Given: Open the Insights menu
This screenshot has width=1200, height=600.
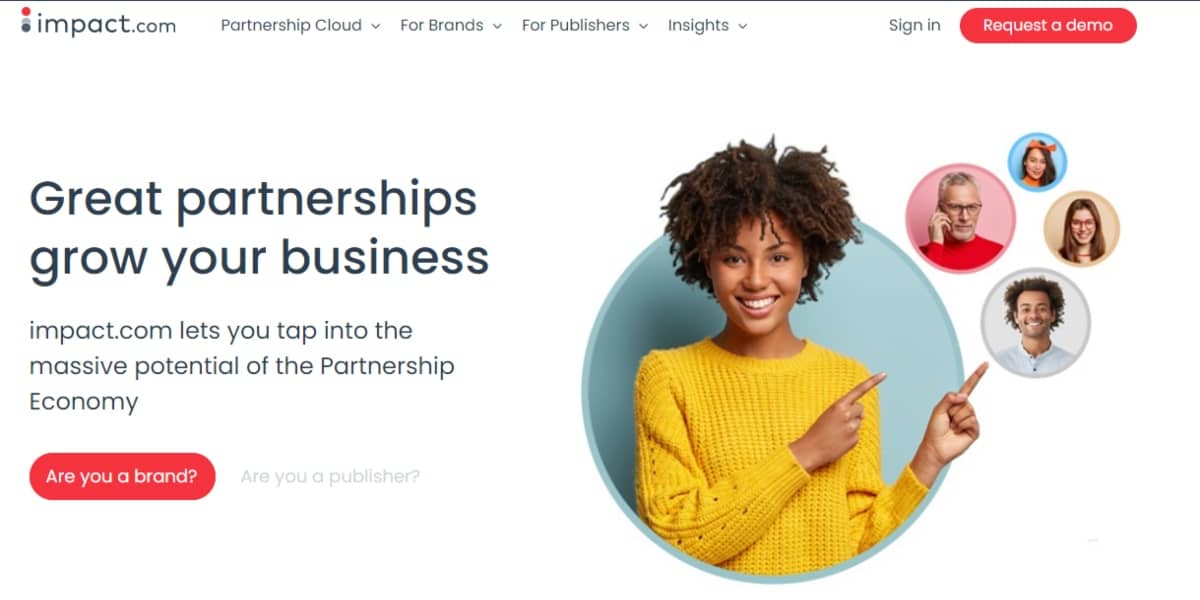Looking at the screenshot, I should [707, 26].
